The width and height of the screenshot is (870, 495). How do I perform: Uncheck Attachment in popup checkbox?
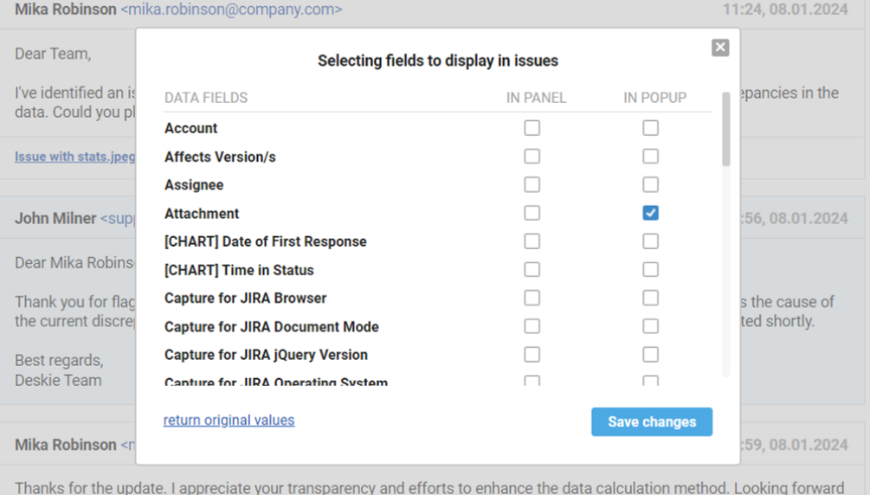(x=651, y=213)
